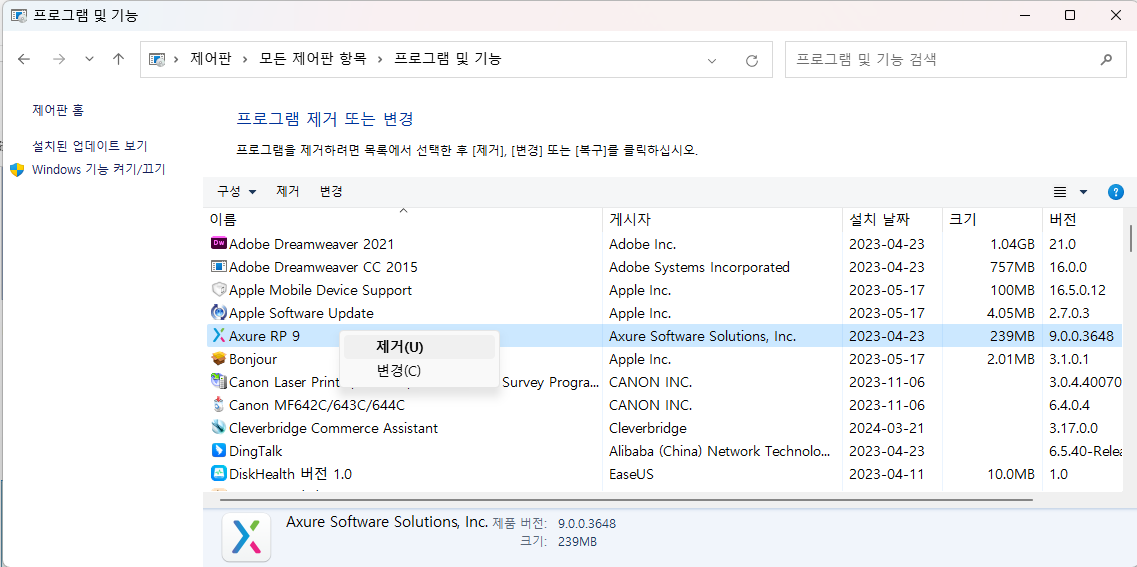The height and width of the screenshot is (567, 1137).
Task: Click the Adobe Dreamweaver 2021 Dw icon
Action: click(x=218, y=244)
